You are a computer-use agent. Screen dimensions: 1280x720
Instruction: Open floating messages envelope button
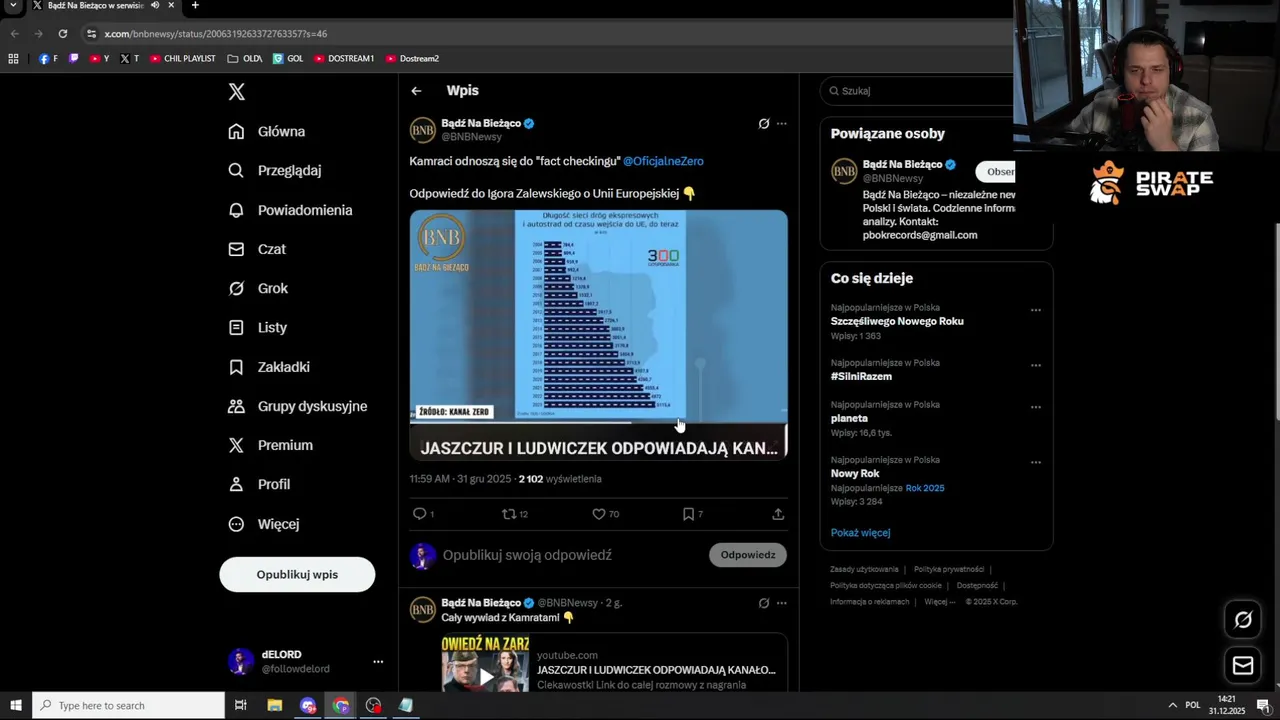click(1243, 665)
